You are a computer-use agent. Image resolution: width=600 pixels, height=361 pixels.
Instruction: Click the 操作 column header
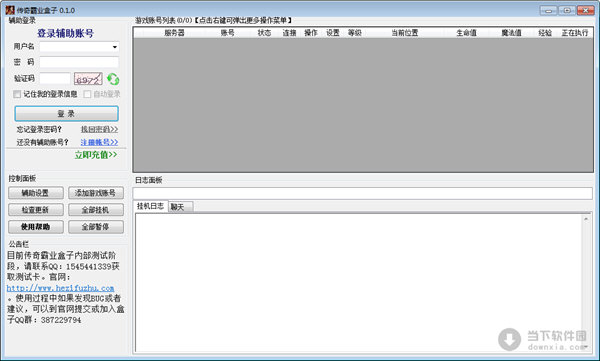pyautogui.click(x=311, y=33)
